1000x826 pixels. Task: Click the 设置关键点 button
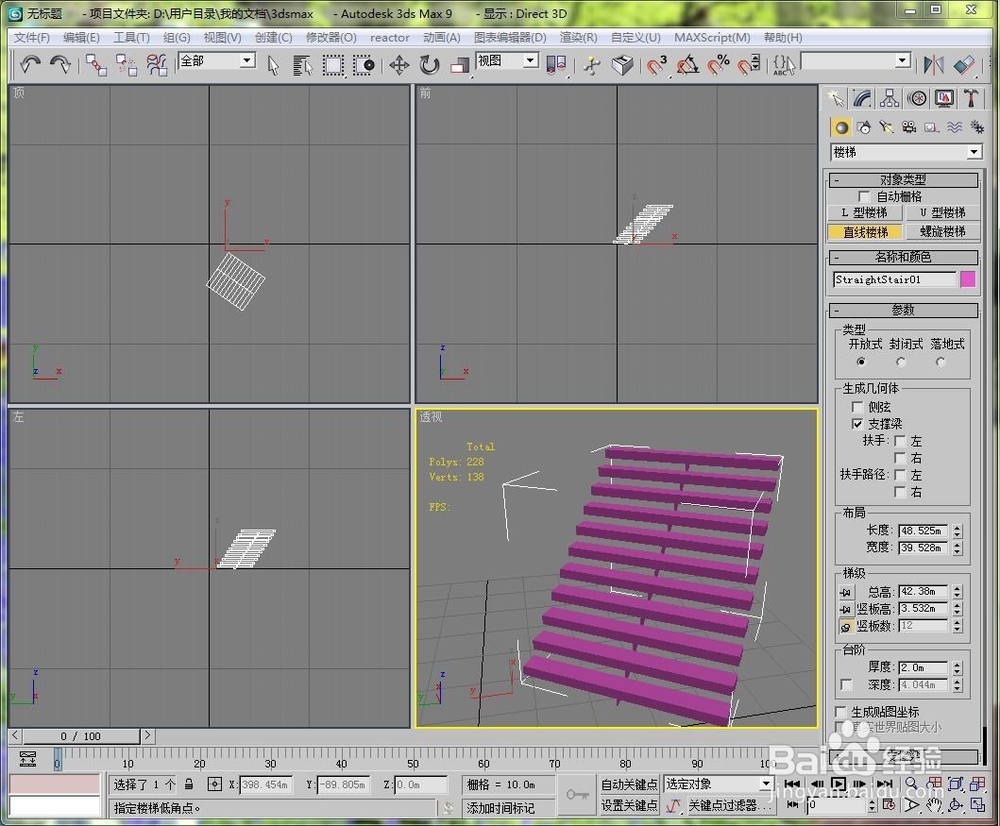[629, 806]
